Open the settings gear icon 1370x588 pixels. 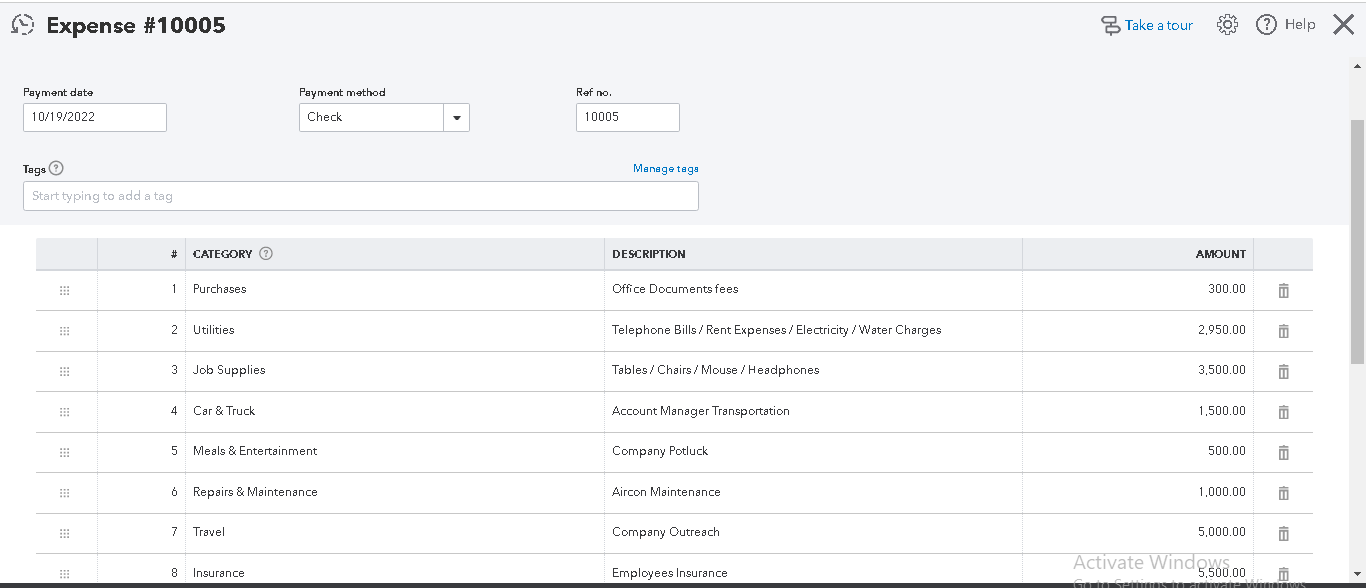(1227, 25)
